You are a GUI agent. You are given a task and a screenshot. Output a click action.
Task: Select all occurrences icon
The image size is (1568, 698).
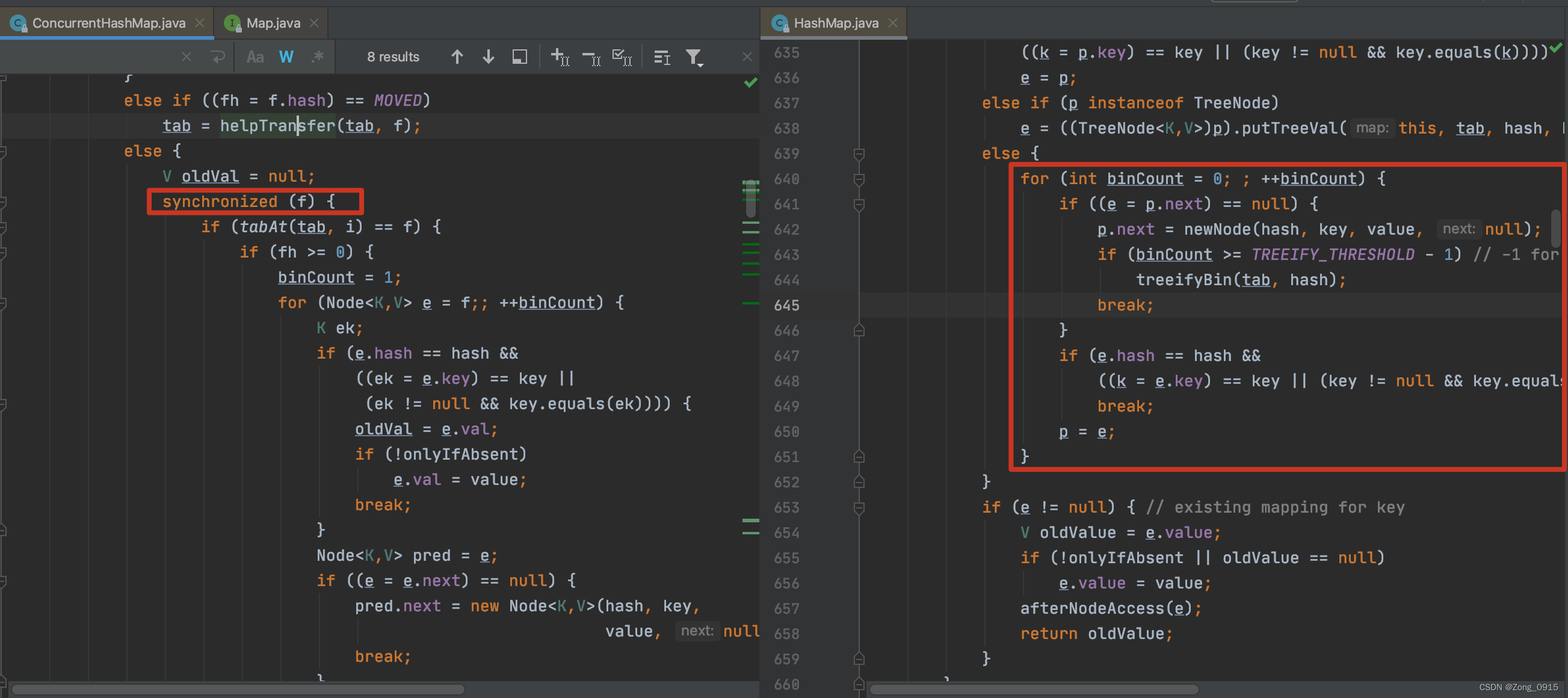[622, 57]
